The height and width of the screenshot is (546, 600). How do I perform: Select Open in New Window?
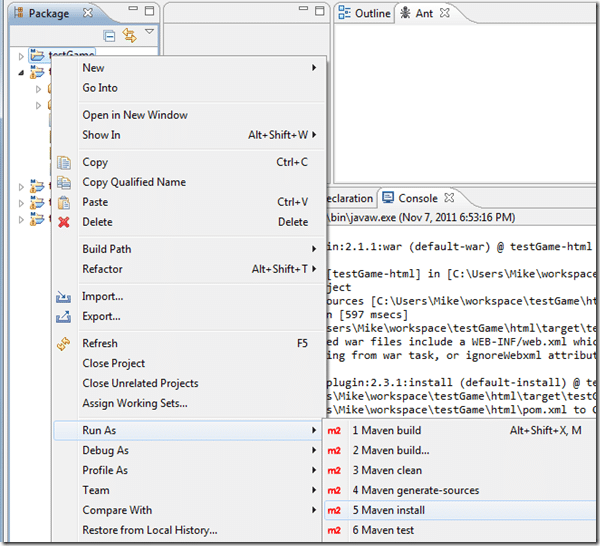189,115
